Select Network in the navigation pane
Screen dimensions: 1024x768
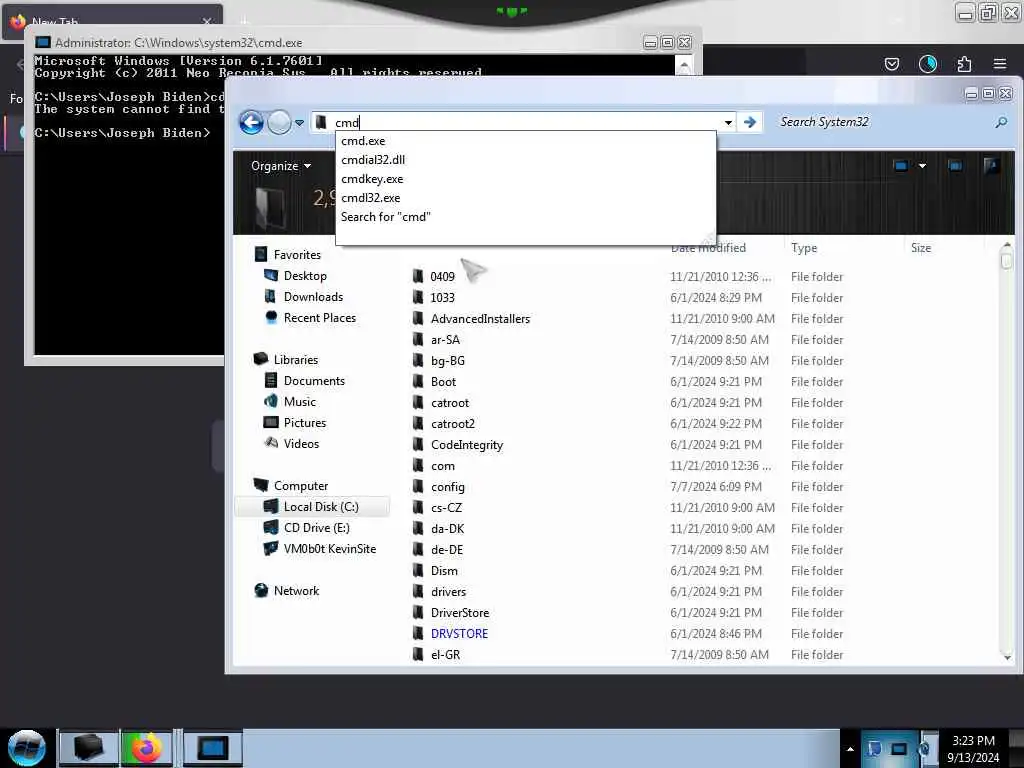click(x=296, y=591)
